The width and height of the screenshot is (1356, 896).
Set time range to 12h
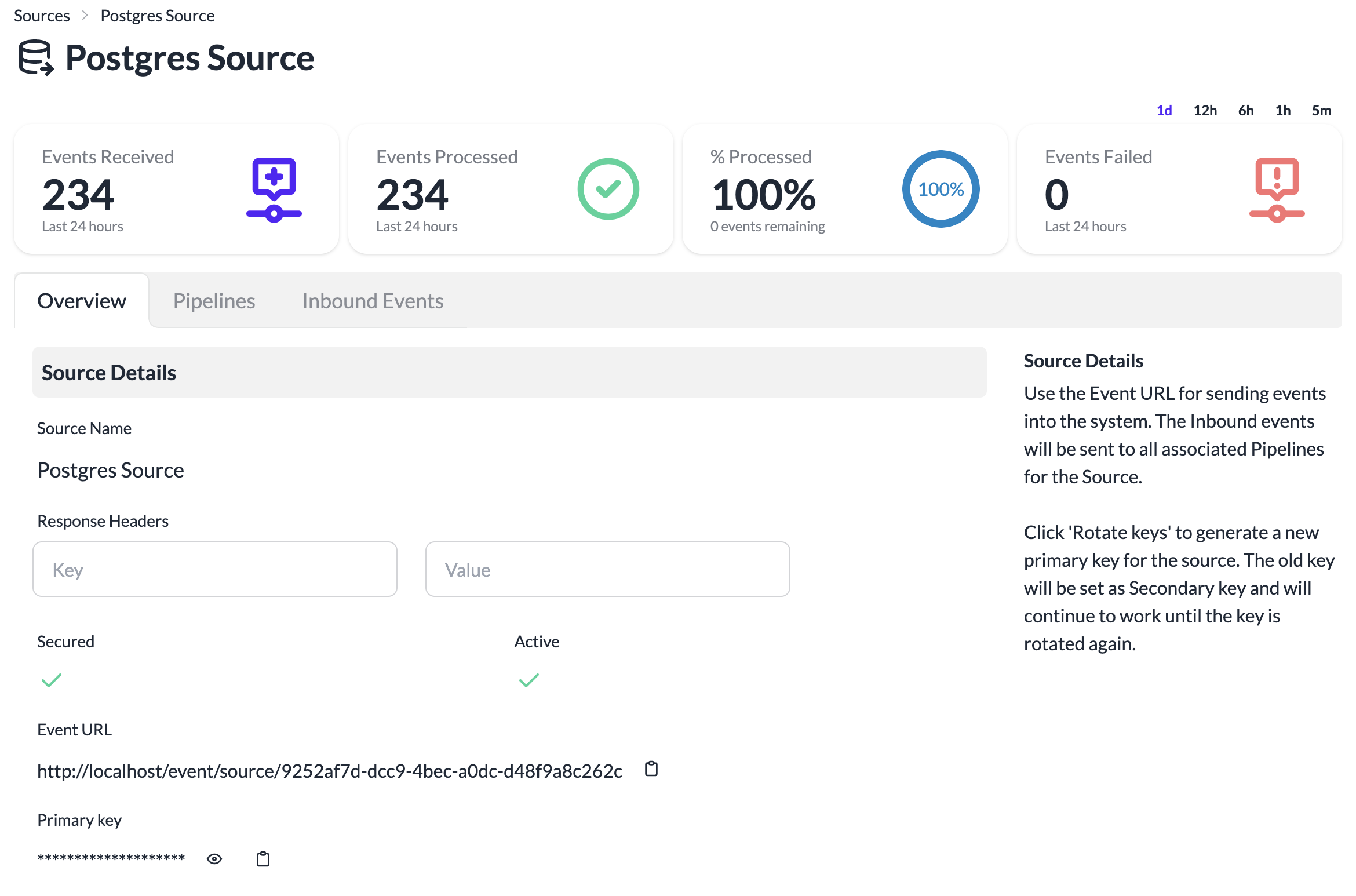(x=1205, y=110)
